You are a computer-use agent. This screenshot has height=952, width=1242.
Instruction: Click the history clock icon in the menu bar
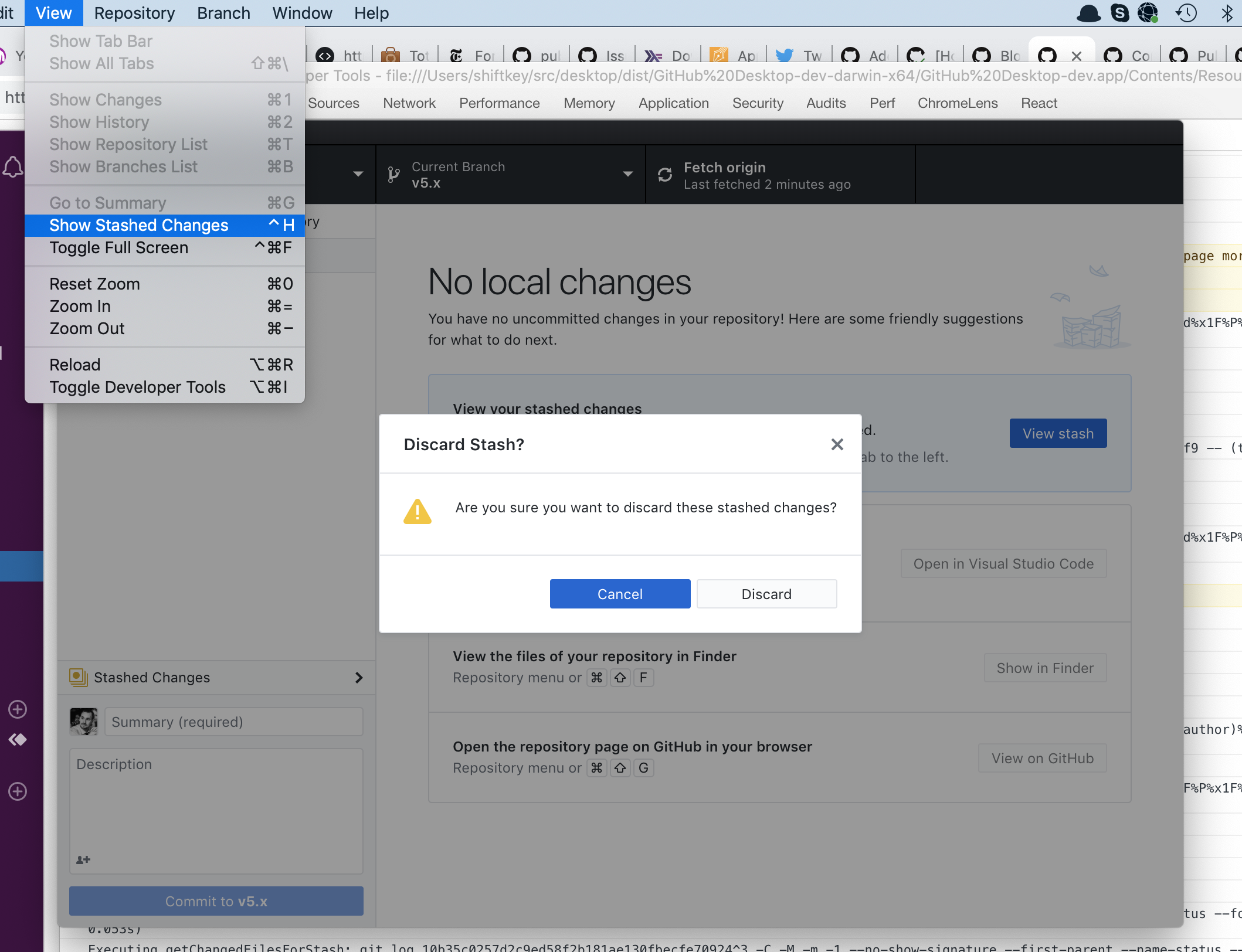point(1186,12)
